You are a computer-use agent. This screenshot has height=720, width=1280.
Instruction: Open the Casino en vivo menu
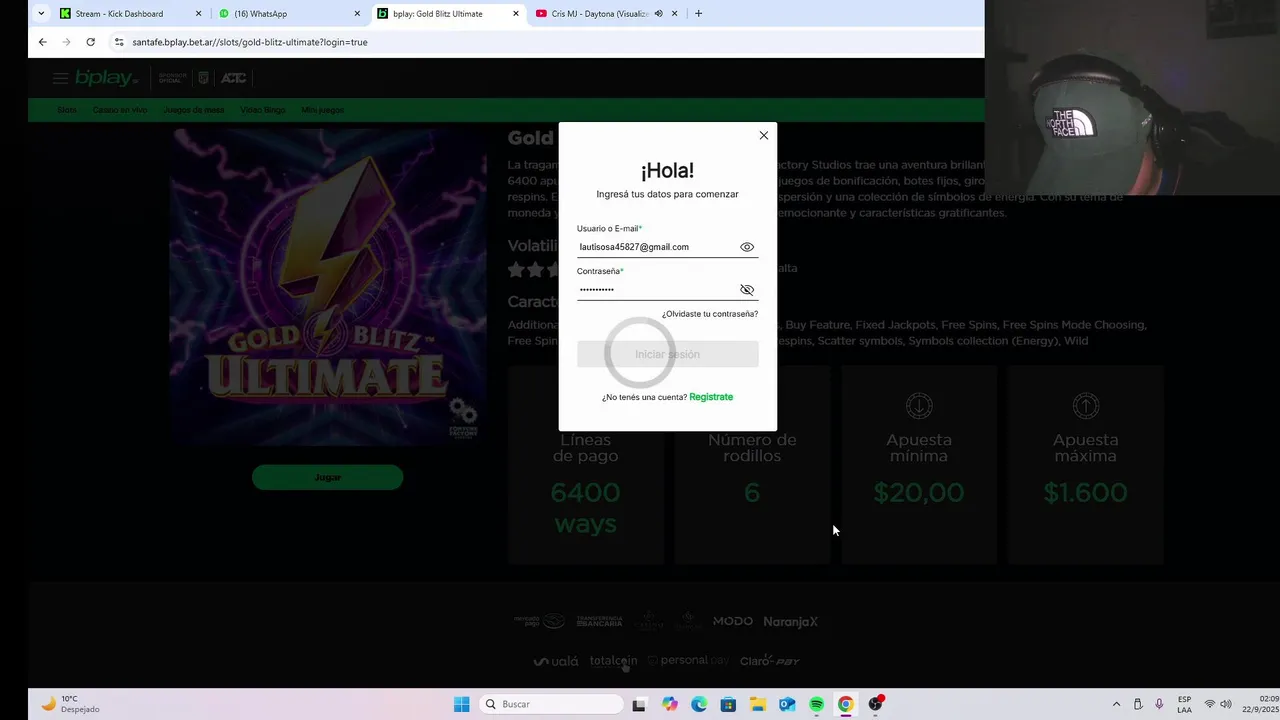(x=120, y=110)
